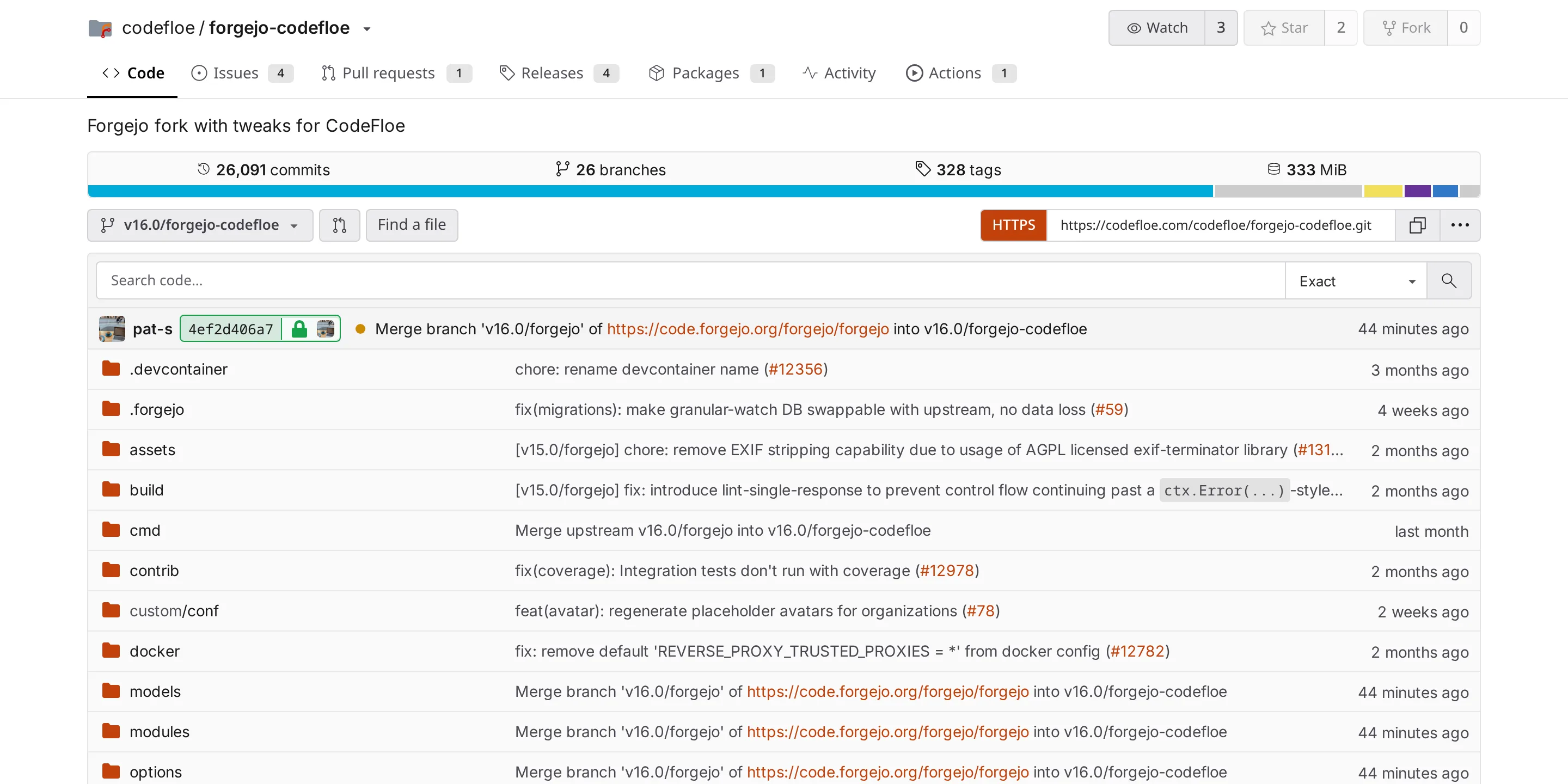Image resolution: width=1568 pixels, height=784 pixels.
Task: Open the docker folder
Action: [155, 651]
